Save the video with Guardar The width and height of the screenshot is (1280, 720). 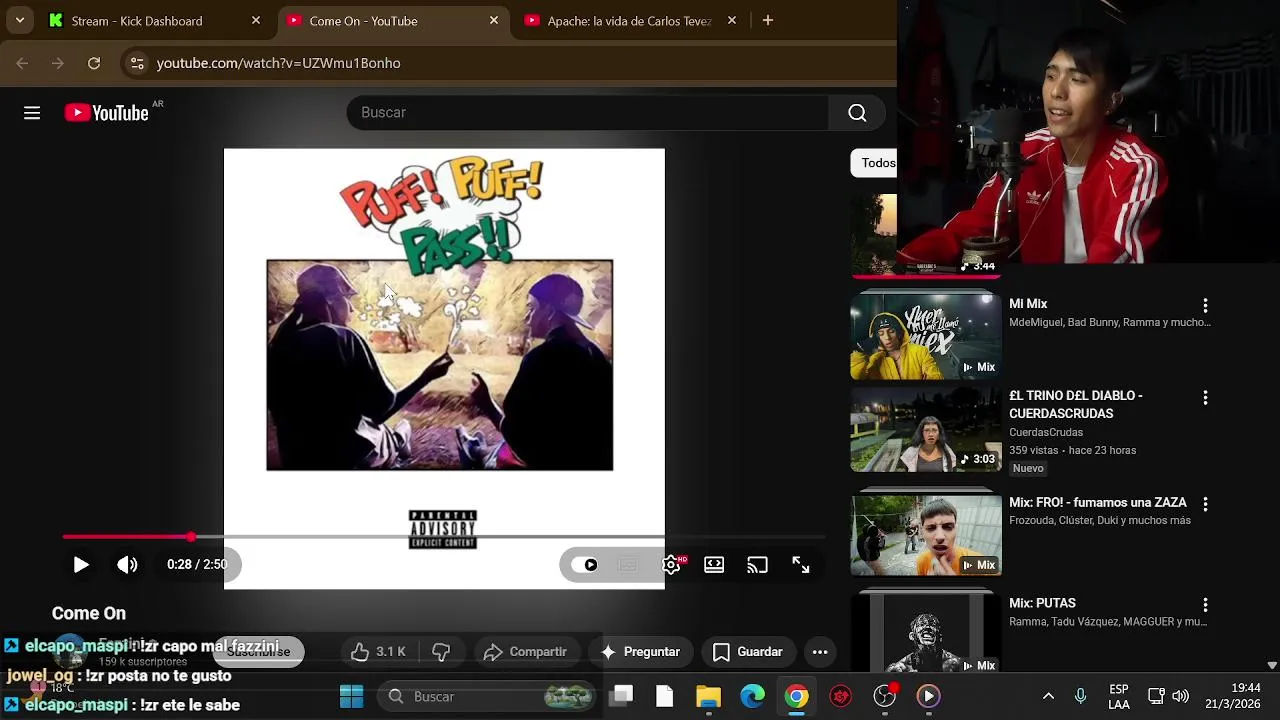[x=748, y=652]
